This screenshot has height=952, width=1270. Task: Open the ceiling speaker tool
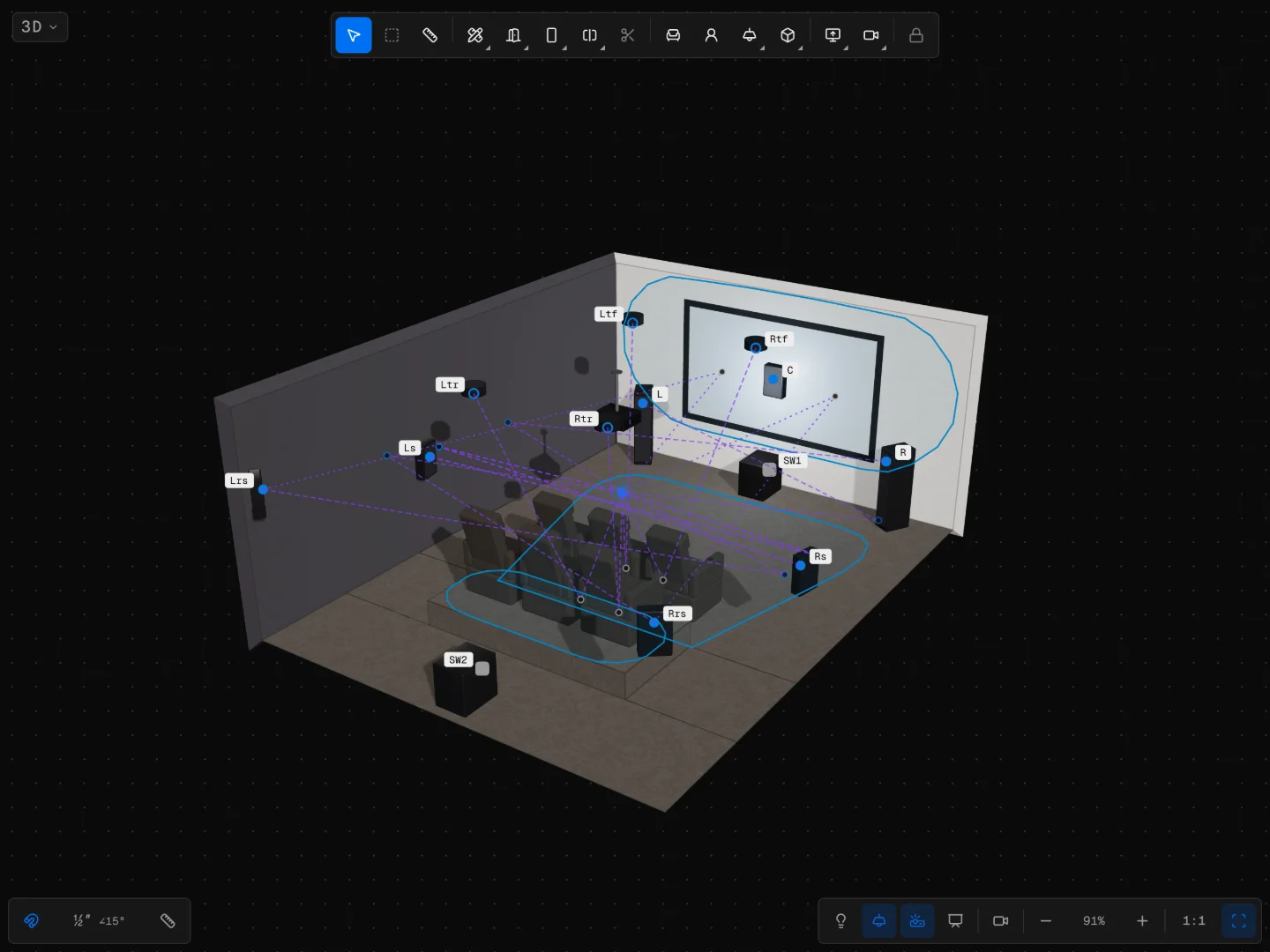[x=750, y=35]
